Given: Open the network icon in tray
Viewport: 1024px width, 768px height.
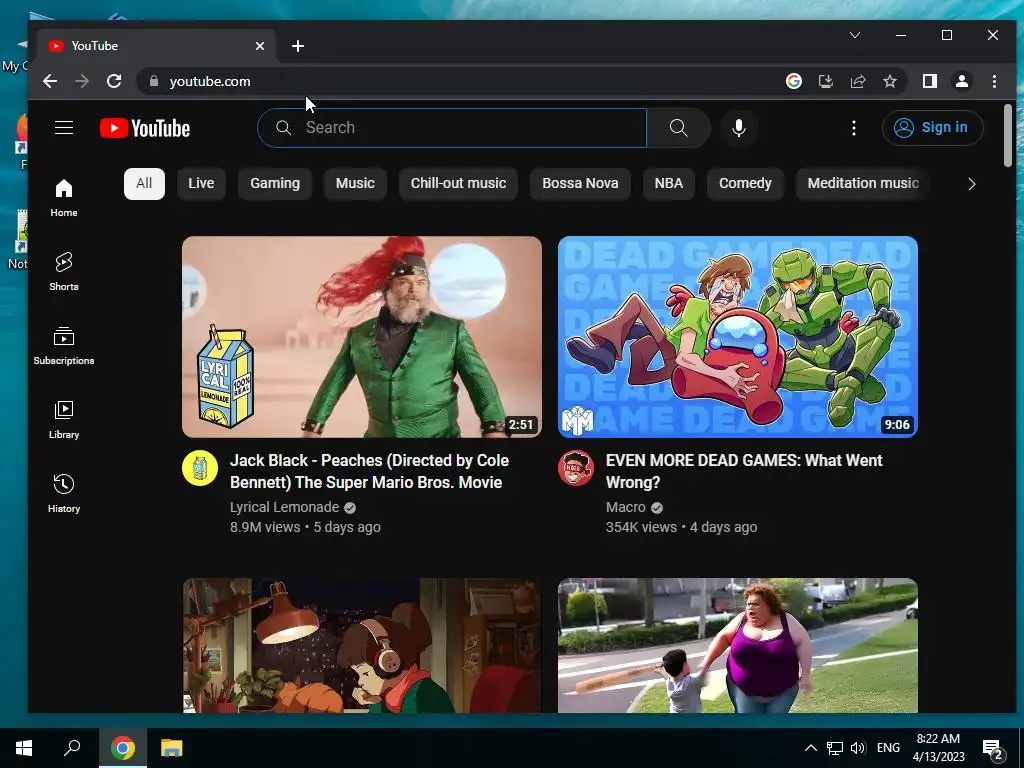Looking at the screenshot, I should pos(835,748).
